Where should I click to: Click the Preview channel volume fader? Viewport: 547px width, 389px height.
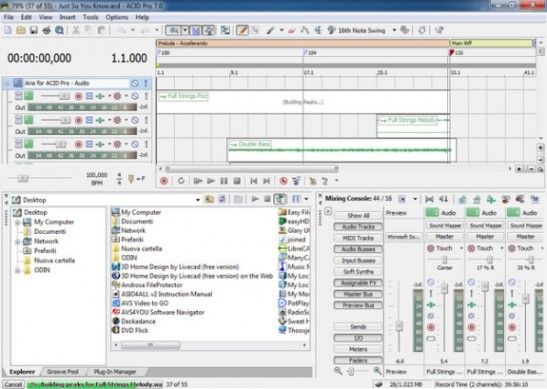(399, 326)
